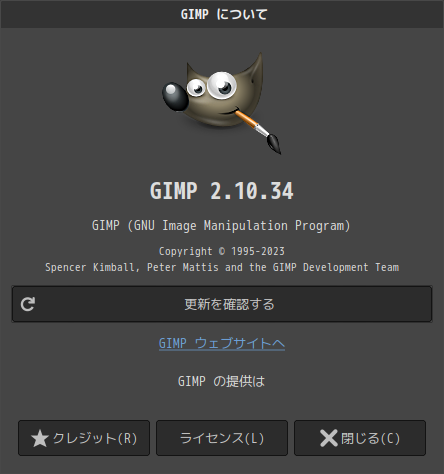Open the クレジット(R) credits button
This screenshot has height=474, width=444.
tap(84, 438)
